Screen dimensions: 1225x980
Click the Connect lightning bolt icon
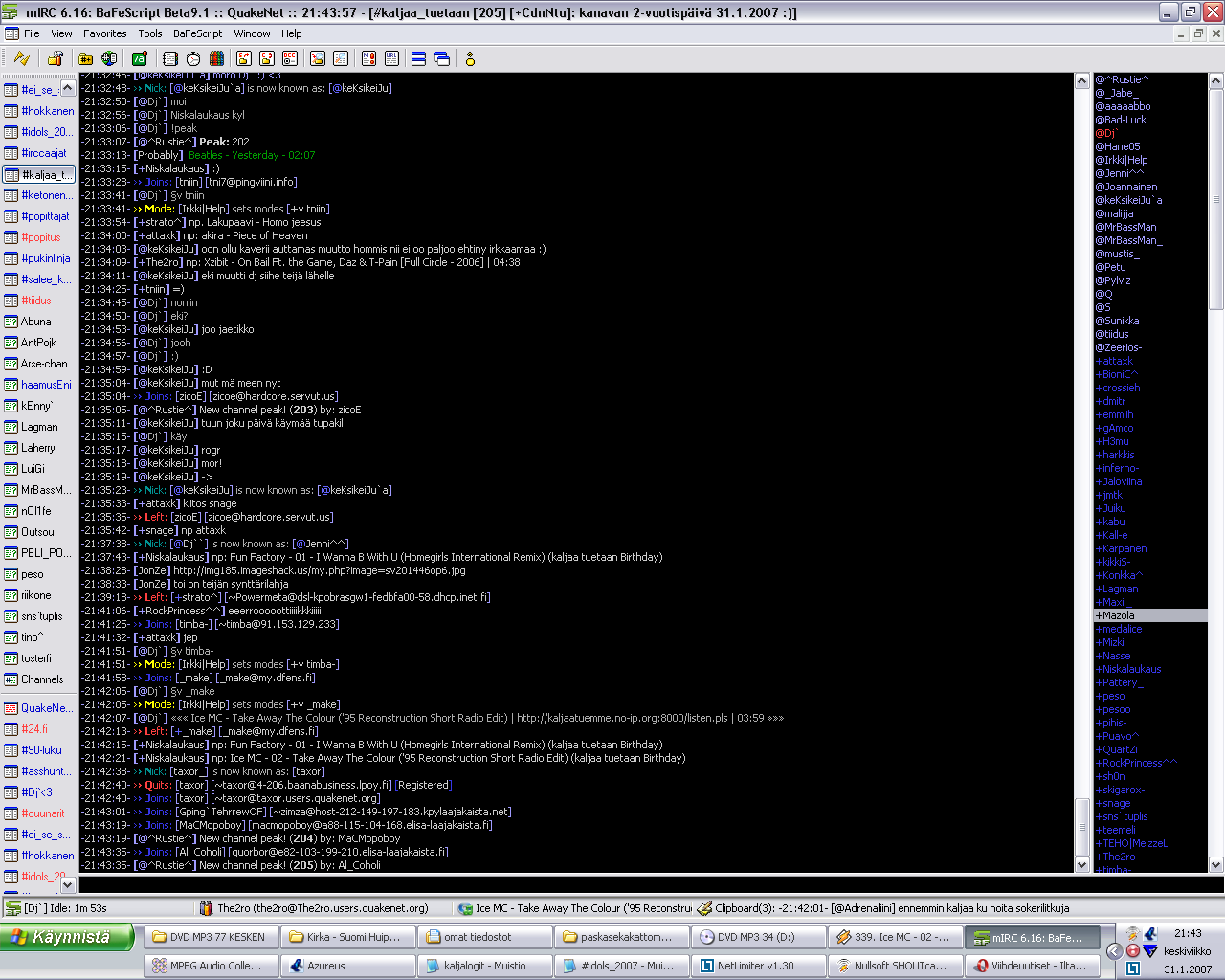pyautogui.click(x=21, y=58)
